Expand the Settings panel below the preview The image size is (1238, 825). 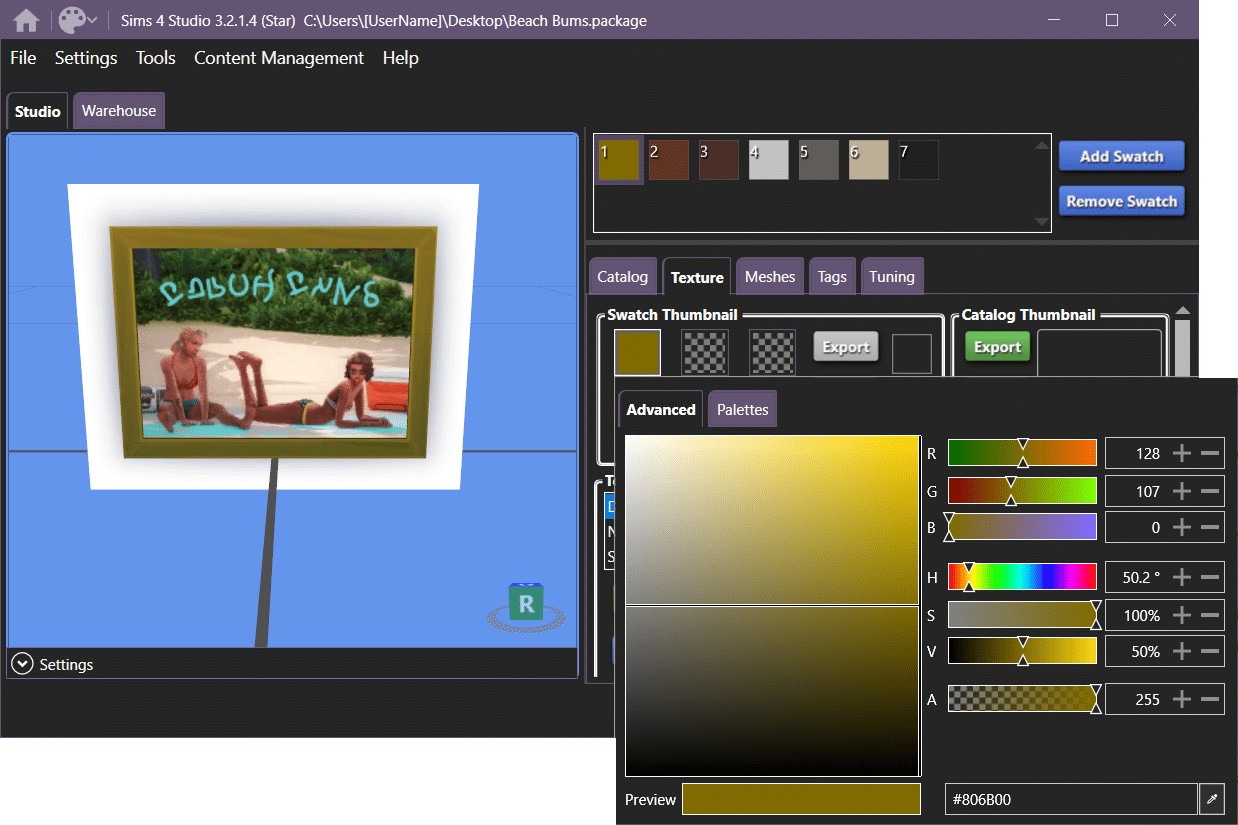click(21, 663)
